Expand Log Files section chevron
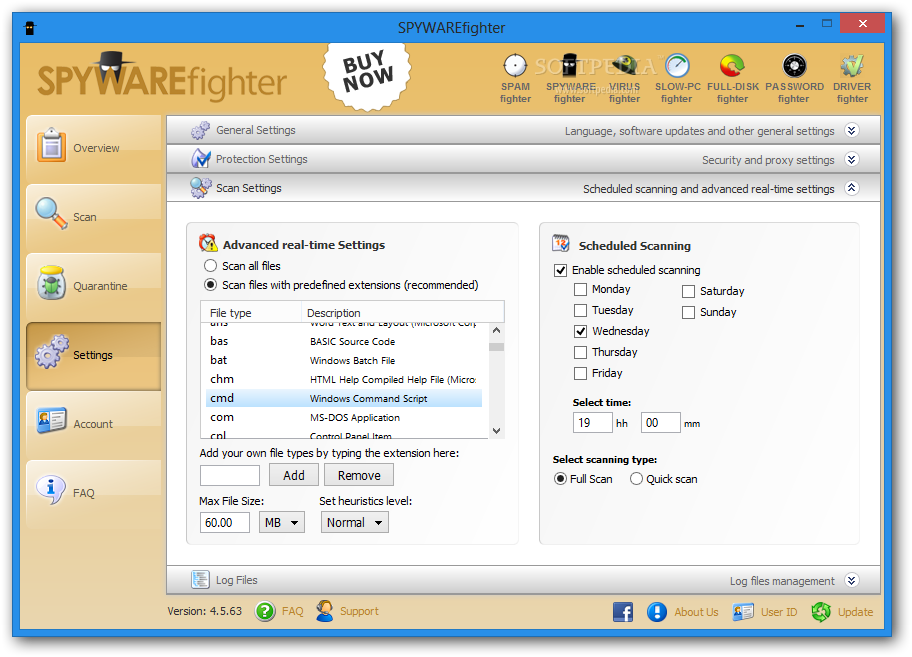Screen dimensions: 912x657 pyautogui.click(x=852, y=580)
